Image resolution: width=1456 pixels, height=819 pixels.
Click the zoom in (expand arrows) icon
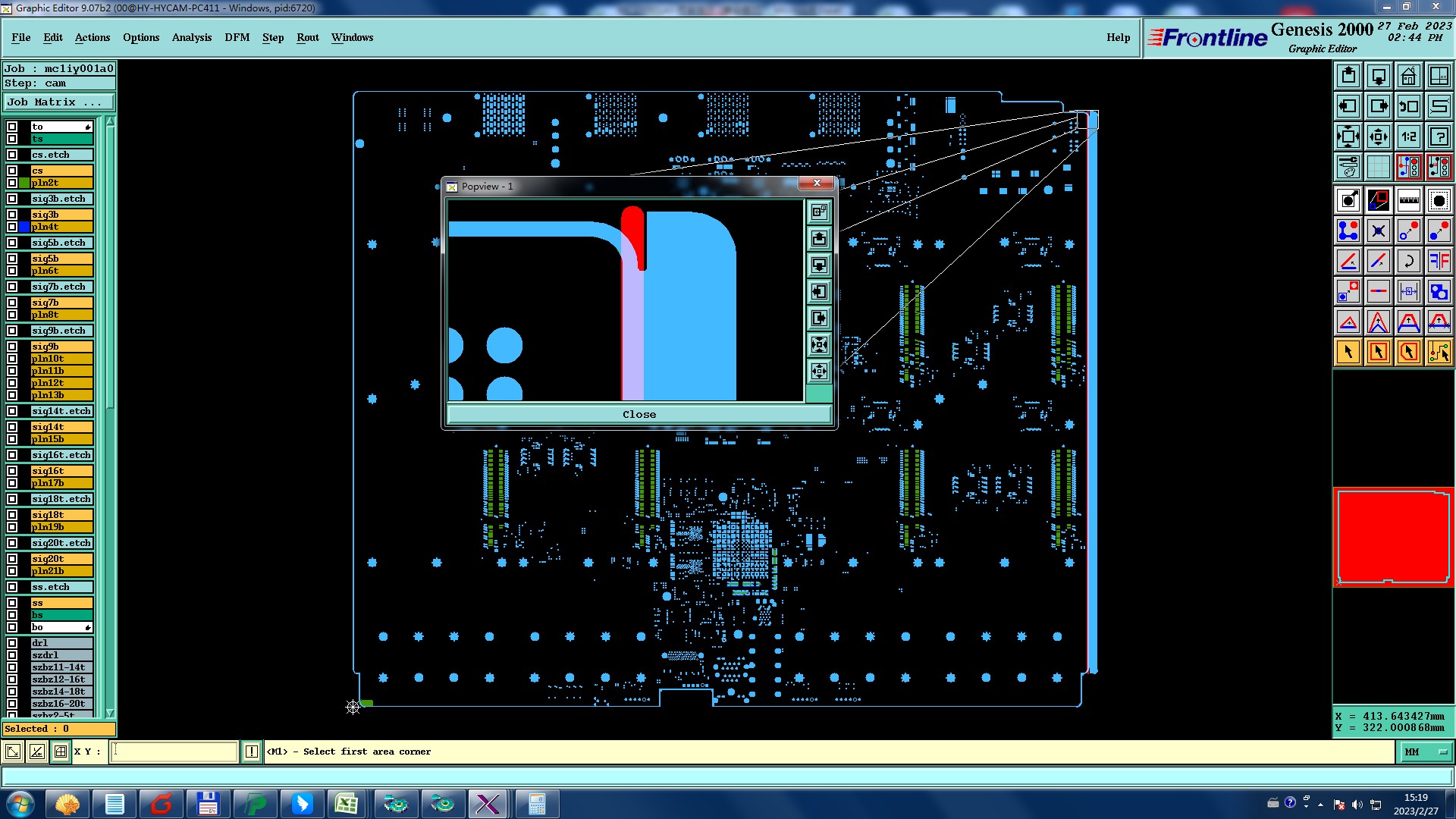click(1348, 136)
